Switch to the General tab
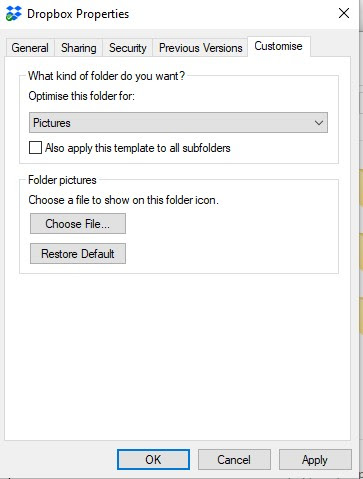363x479 pixels. click(30, 48)
